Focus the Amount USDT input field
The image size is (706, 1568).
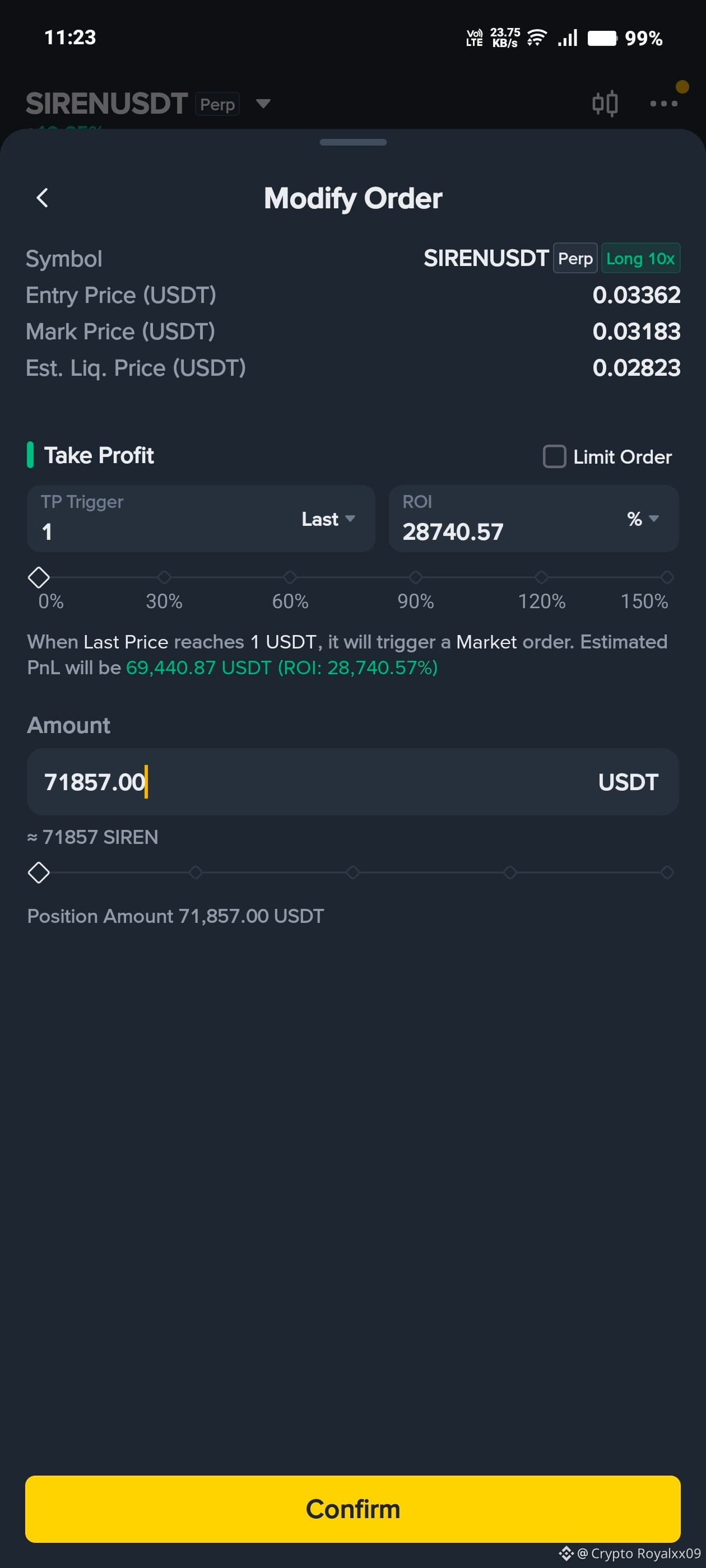click(x=352, y=782)
